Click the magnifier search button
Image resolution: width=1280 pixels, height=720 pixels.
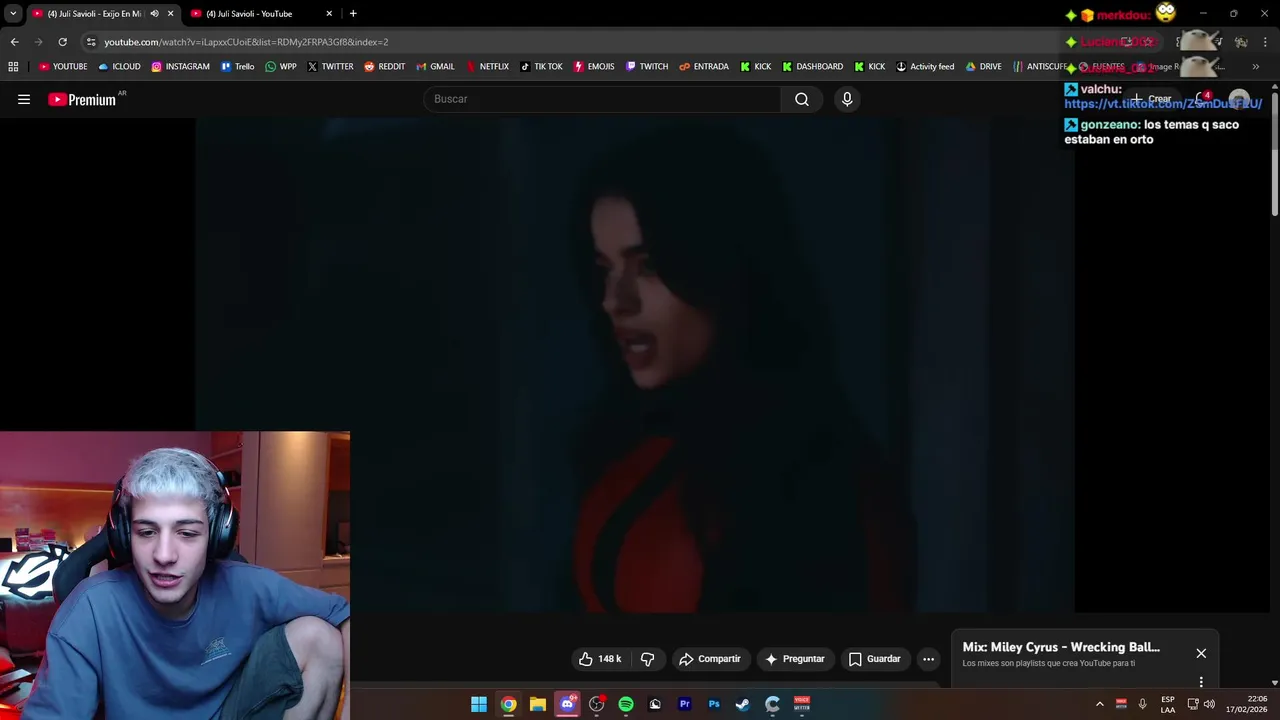pos(802,99)
